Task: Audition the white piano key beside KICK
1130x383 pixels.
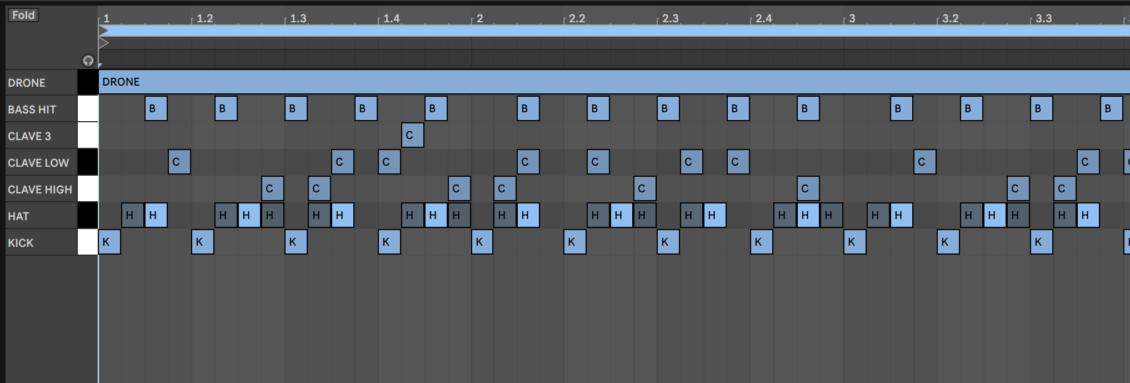Action: tap(88, 242)
